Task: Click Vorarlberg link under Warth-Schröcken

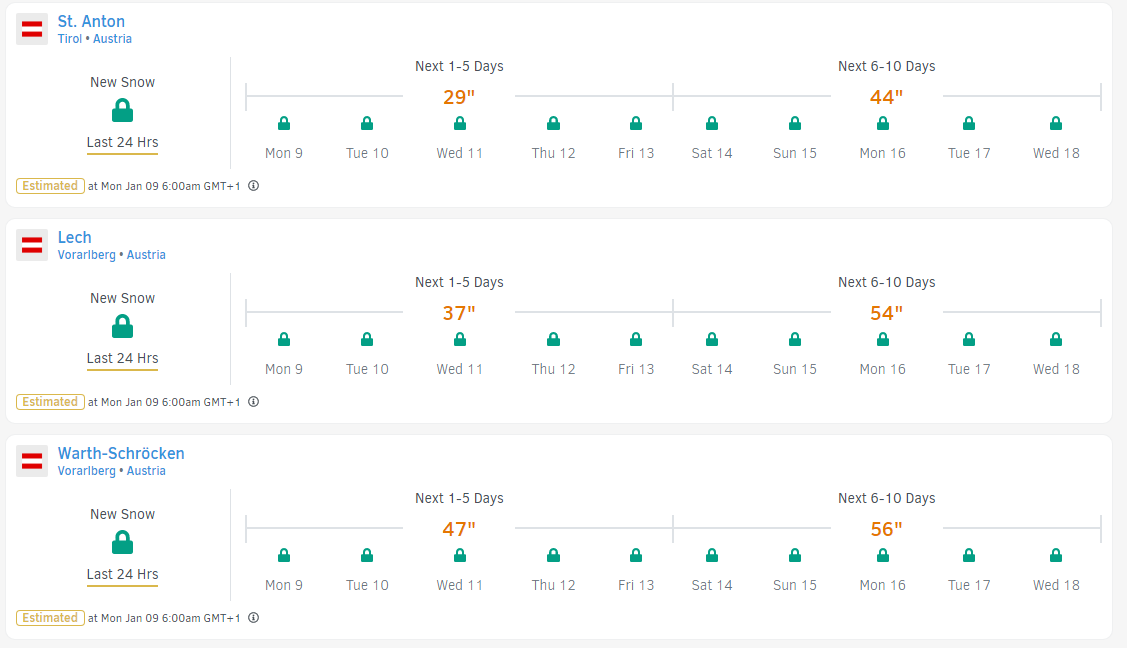Action: click(86, 471)
